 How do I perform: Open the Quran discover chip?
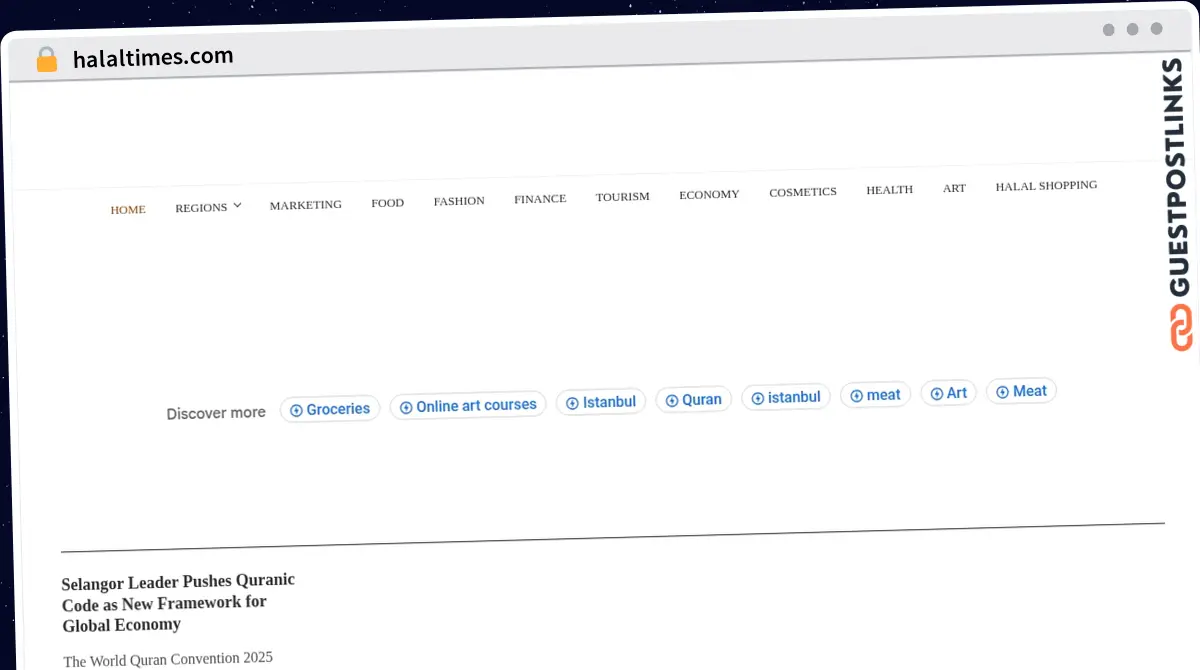coord(694,399)
